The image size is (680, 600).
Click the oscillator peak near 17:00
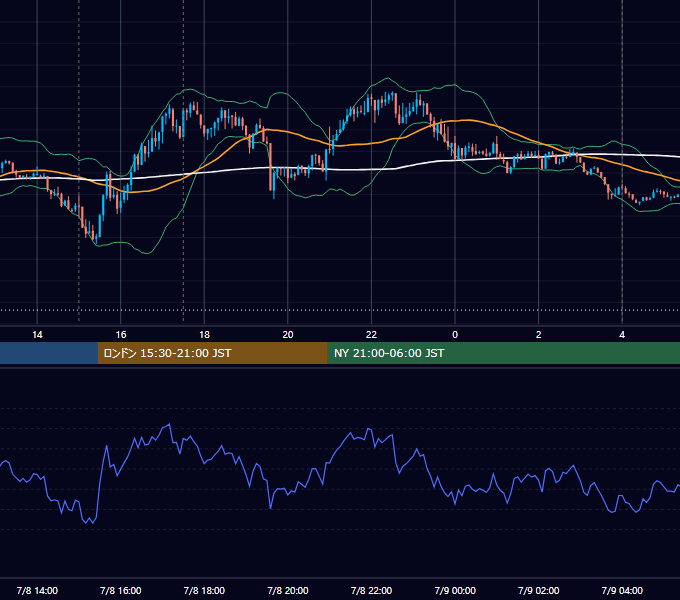click(x=169, y=424)
